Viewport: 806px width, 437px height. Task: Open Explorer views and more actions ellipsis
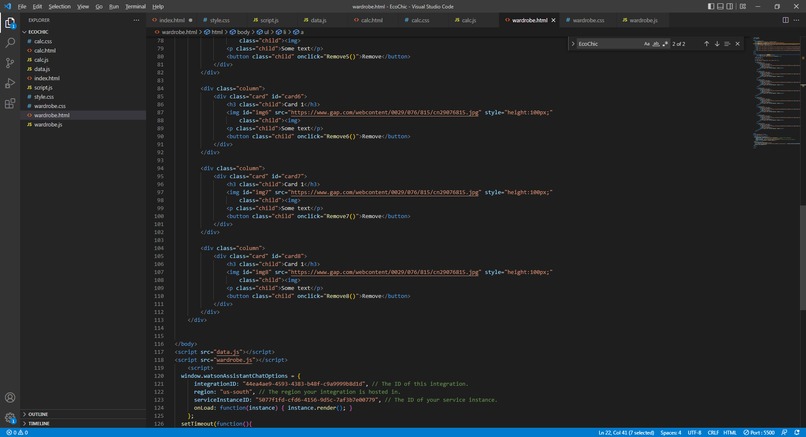pyautogui.click(x=136, y=20)
